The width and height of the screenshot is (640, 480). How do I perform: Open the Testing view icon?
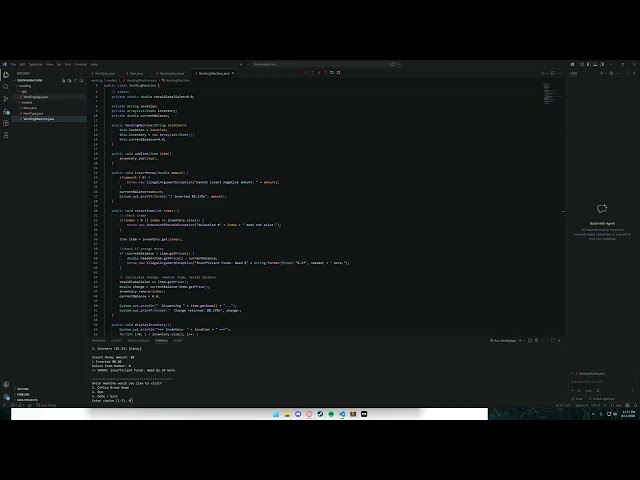[x=6, y=135]
